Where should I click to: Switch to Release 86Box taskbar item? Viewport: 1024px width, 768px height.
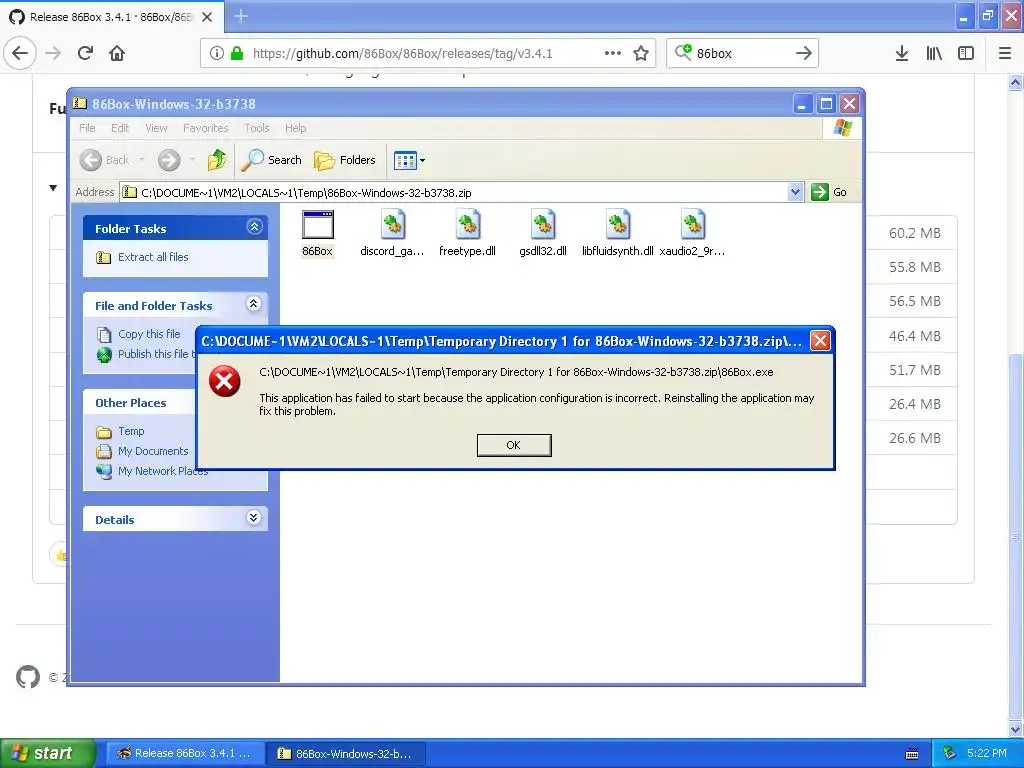click(x=185, y=753)
